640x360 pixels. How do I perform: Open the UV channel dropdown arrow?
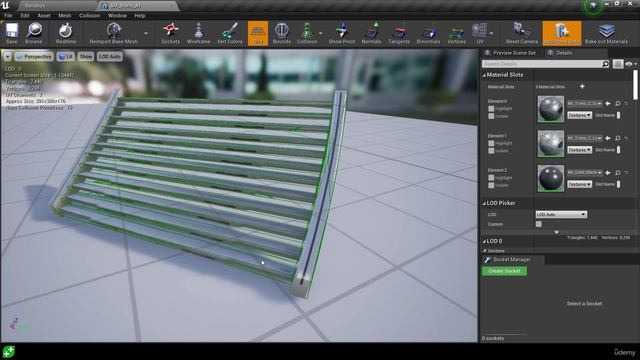click(x=491, y=33)
